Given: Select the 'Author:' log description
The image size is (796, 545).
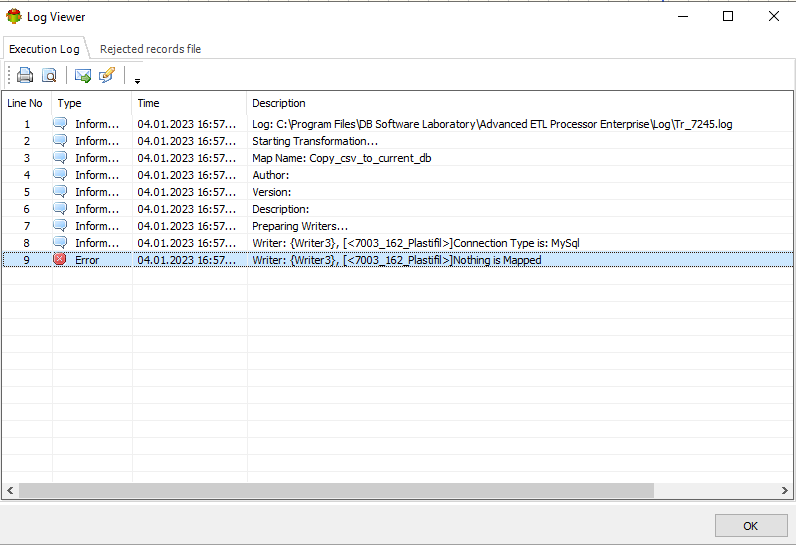Looking at the screenshot, I should (271, 175).
